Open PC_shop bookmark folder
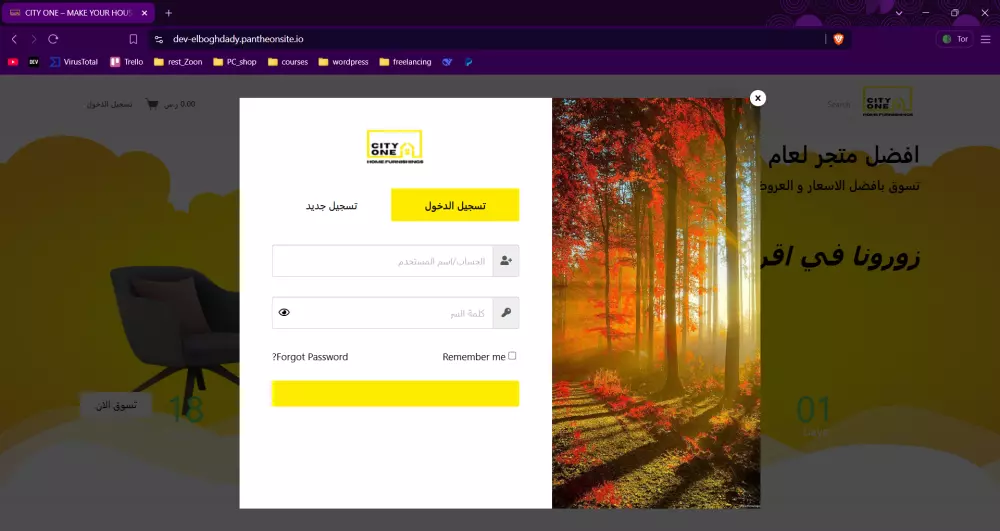 pos(235,62)
